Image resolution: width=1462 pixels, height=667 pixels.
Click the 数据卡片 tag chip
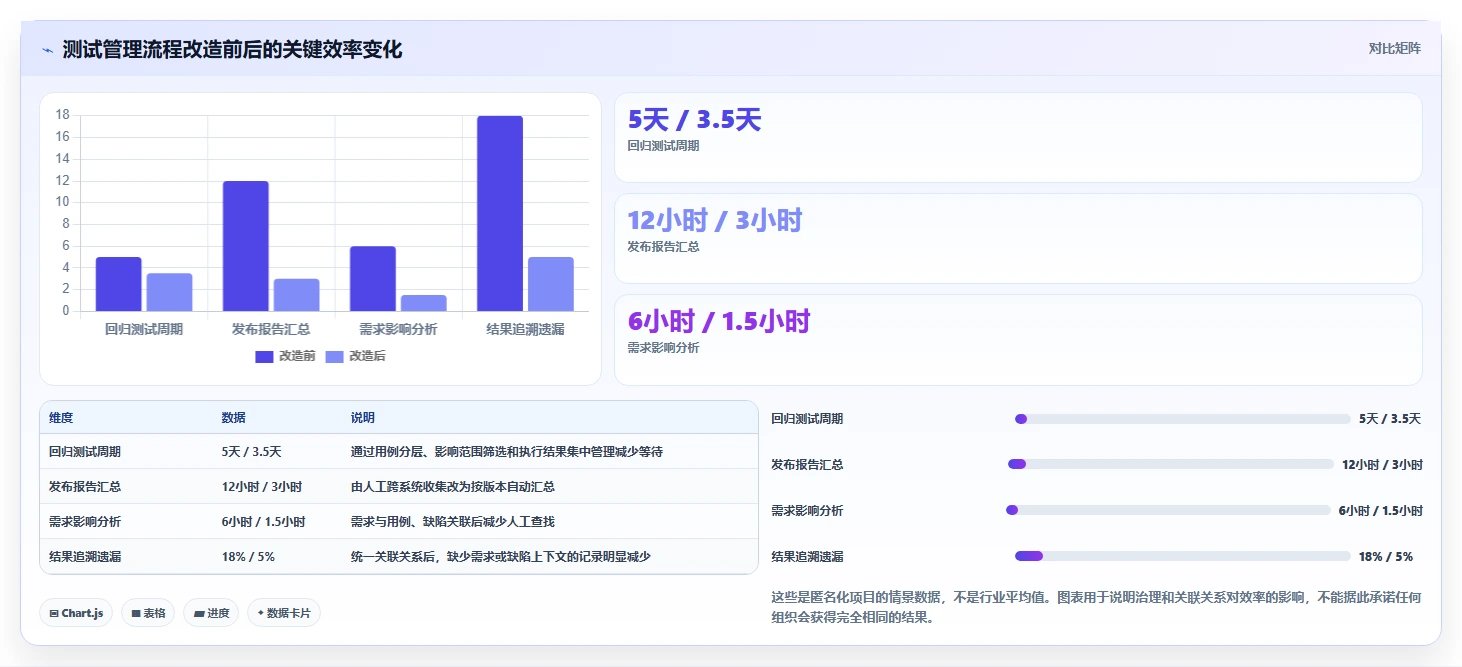coord(284,613)
